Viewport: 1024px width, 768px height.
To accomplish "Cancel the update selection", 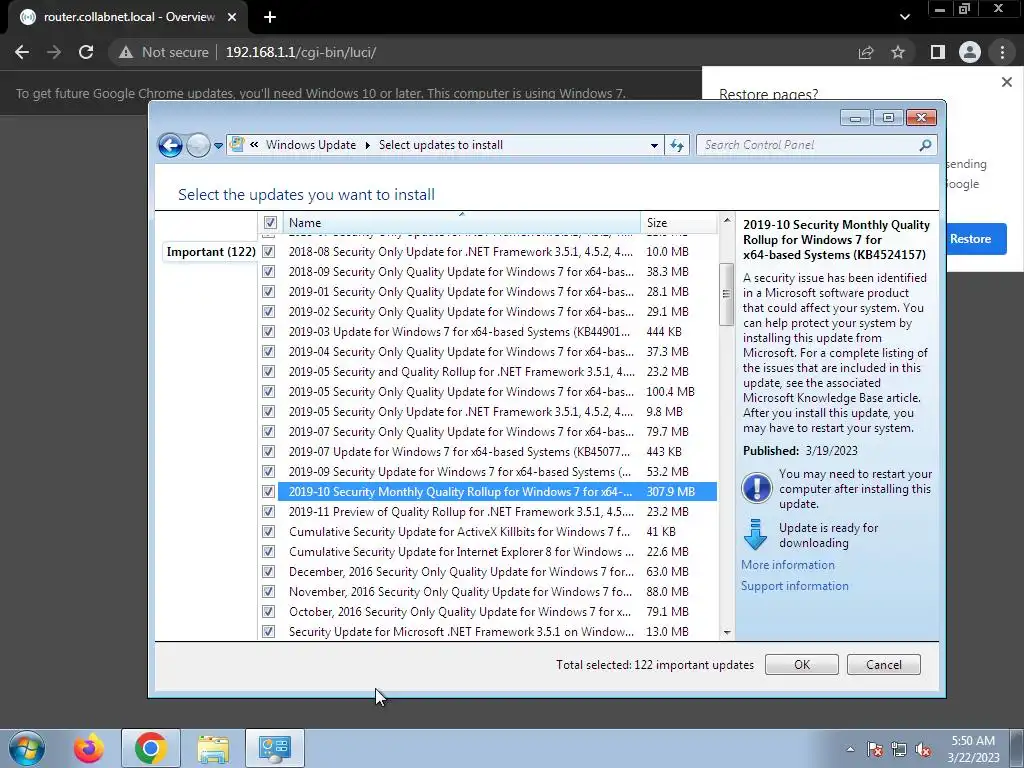I will [884, 665].
